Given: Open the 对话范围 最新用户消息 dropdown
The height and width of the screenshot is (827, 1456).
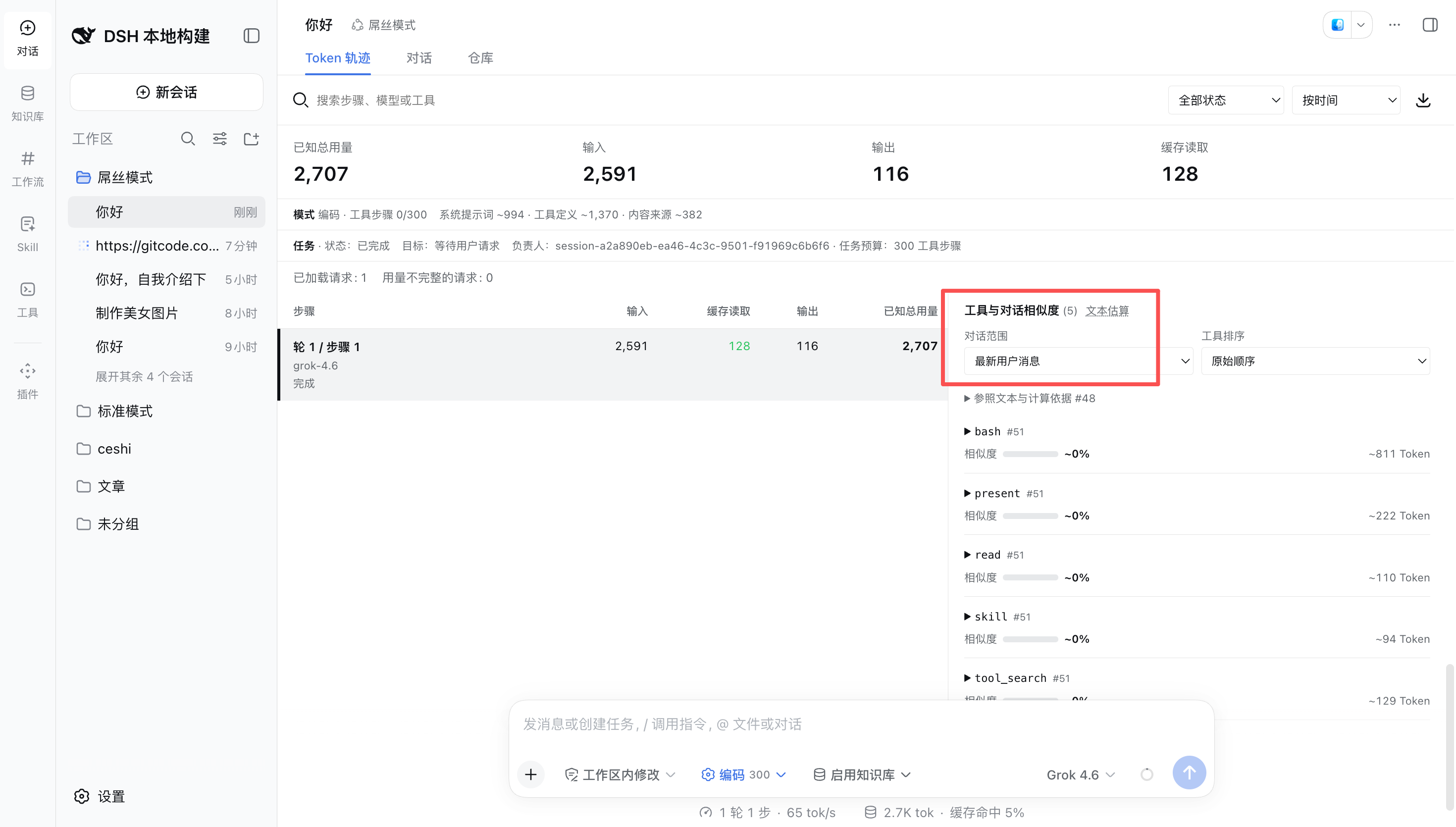Looking at the screenshot, I should tap(1078, 361).
